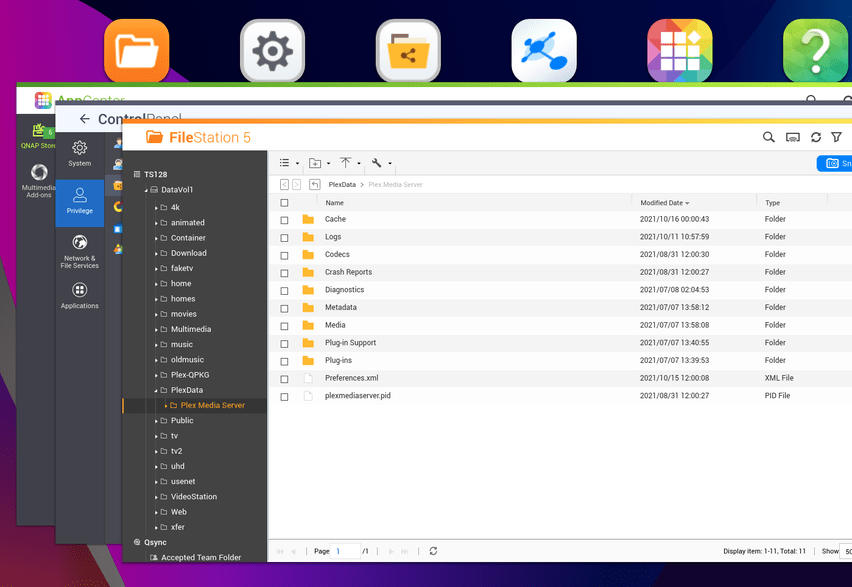Select TS128 root node in tree

click(155, 174)
